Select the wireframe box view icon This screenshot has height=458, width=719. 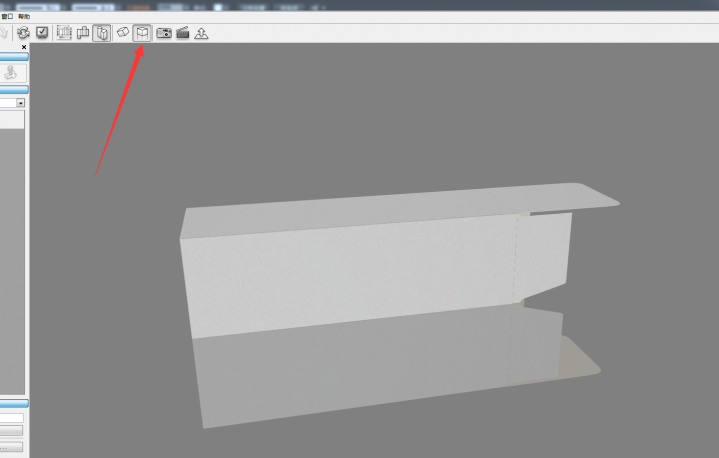(65, 33)
